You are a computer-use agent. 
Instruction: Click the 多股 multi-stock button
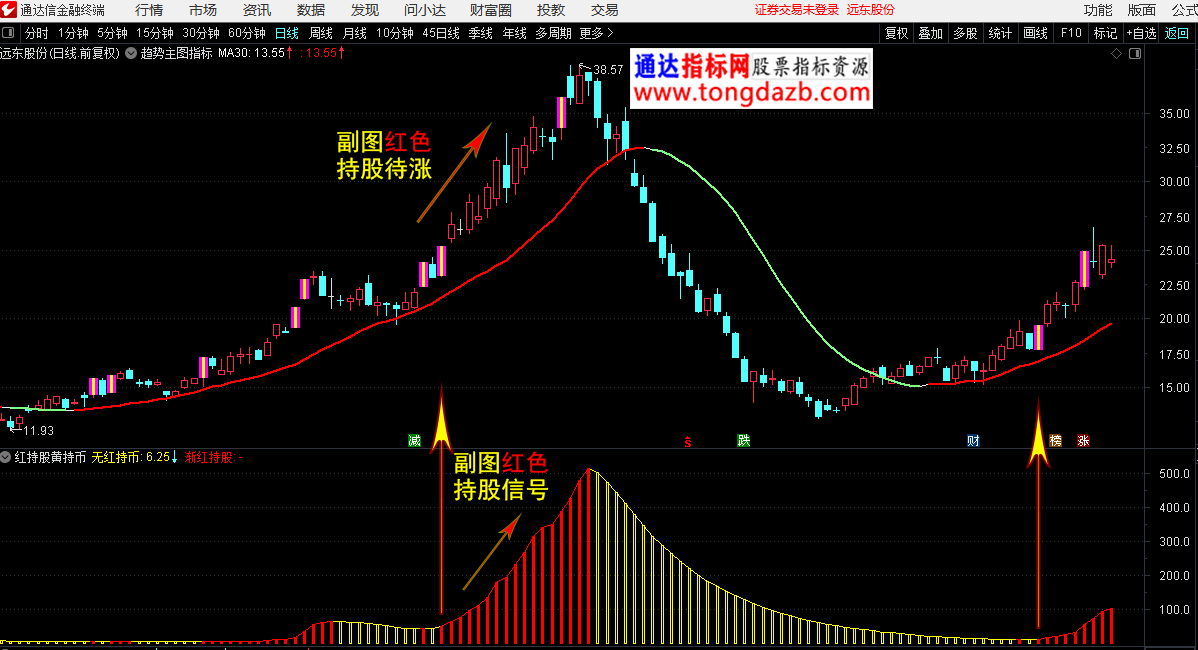(966, 33)
